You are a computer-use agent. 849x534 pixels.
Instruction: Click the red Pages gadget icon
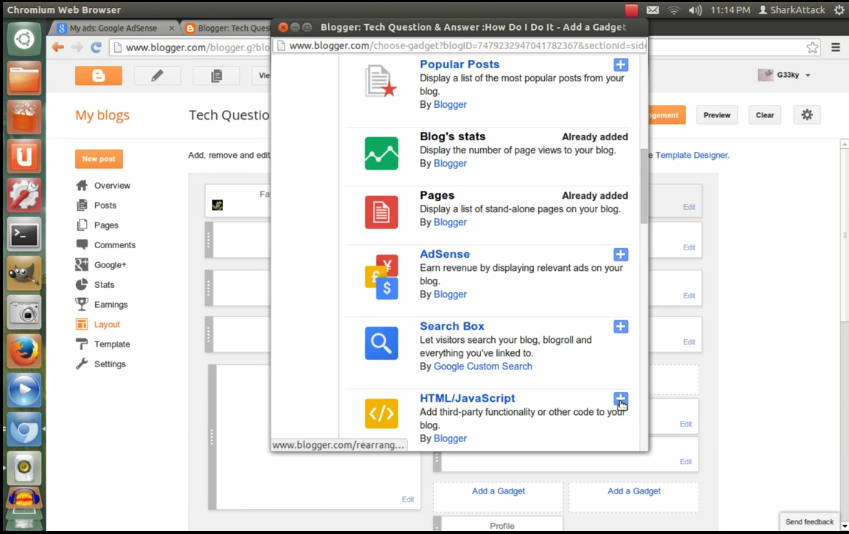381,212
